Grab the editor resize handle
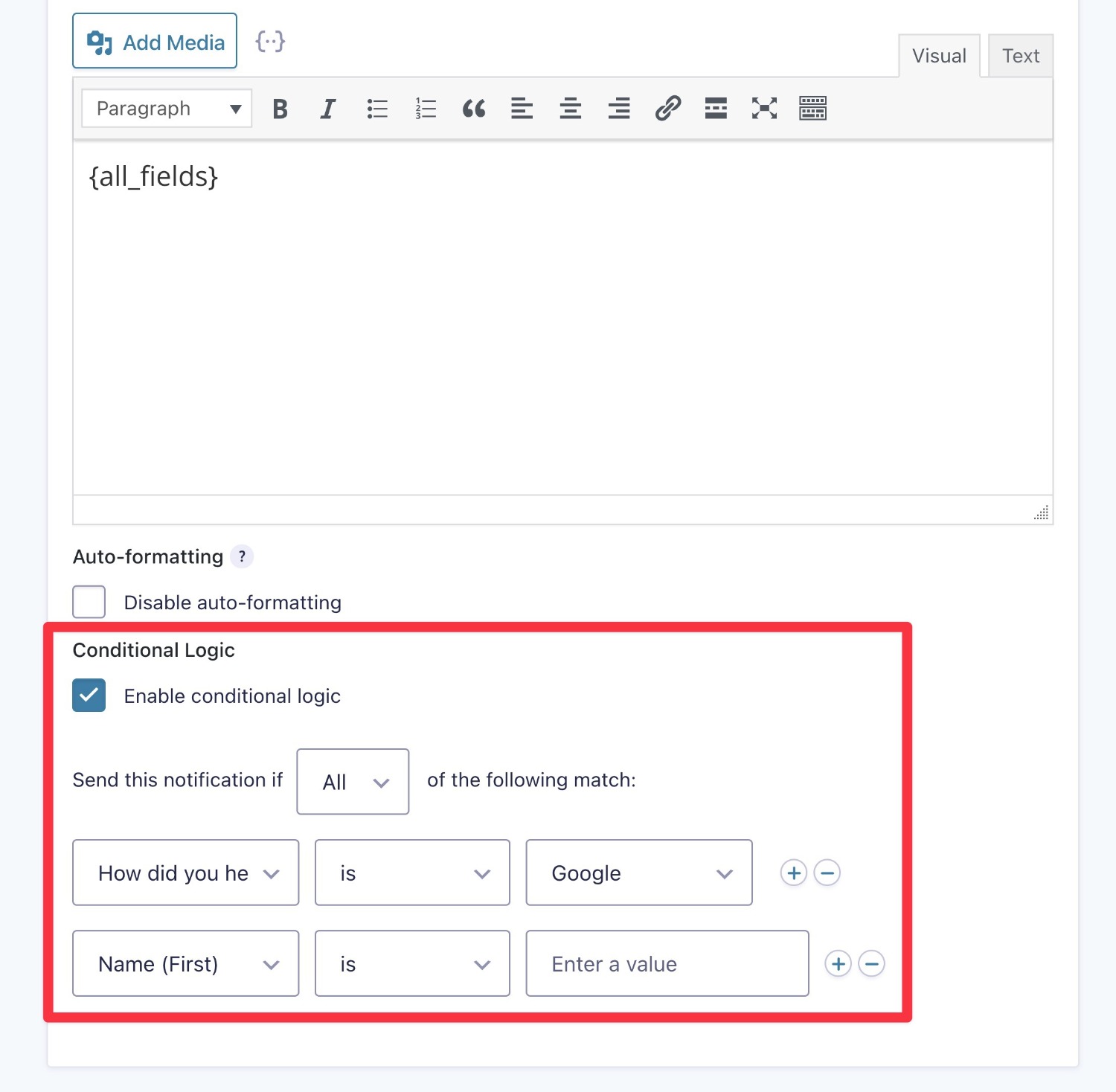This screenshot has width=1116, height=1092. [1042, 513]
